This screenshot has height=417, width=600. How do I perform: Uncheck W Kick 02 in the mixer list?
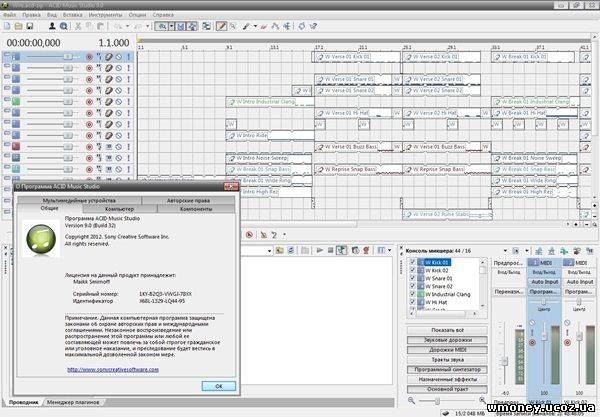coord(412,270)
